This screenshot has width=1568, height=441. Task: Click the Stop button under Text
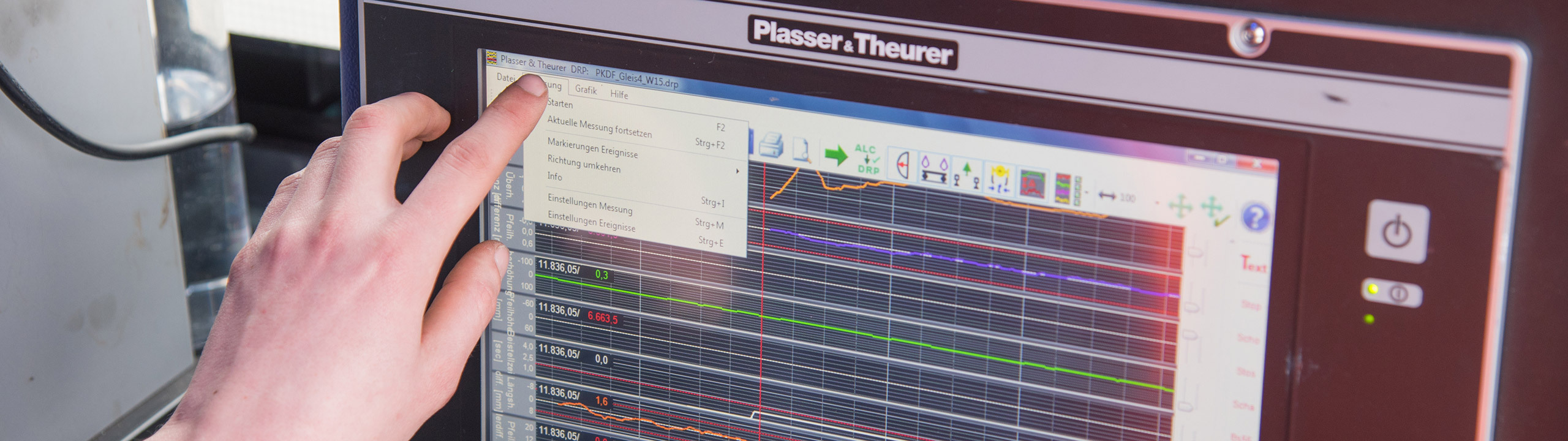[1250, 305]
